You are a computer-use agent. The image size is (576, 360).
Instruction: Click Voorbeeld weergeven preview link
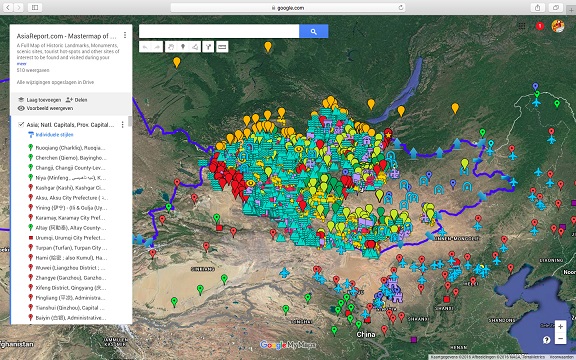(50, 108)
